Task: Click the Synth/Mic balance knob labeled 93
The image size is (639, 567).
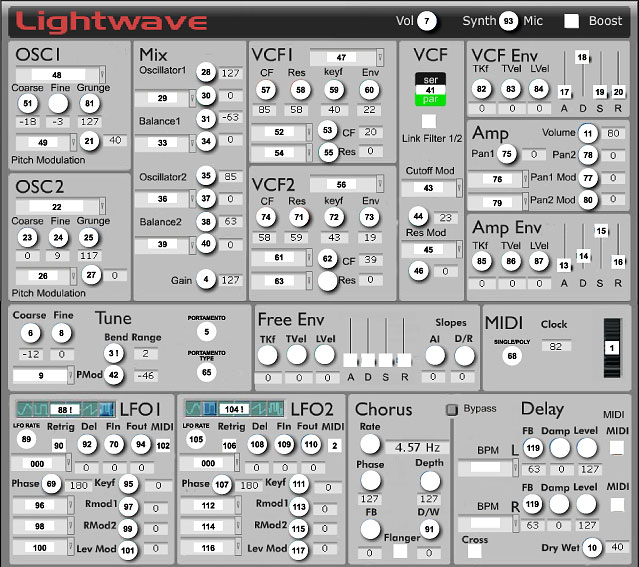Action: point(508,21)
